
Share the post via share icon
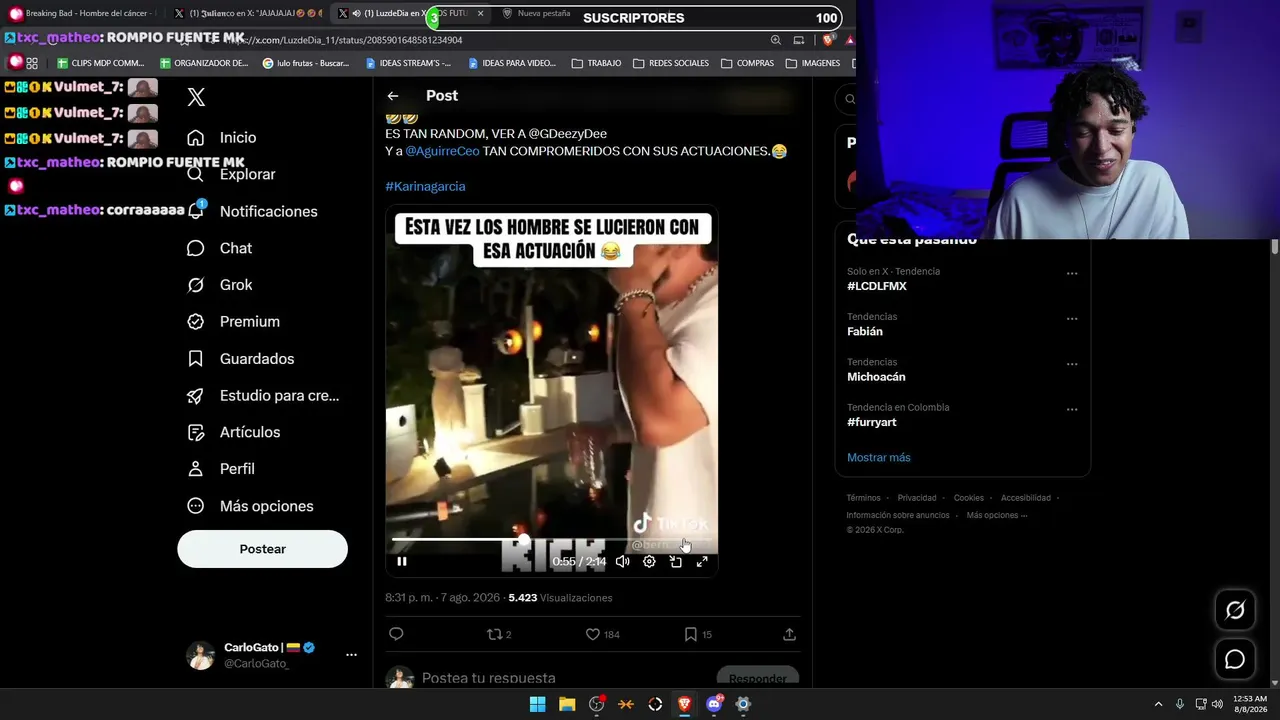pos(789,634)
